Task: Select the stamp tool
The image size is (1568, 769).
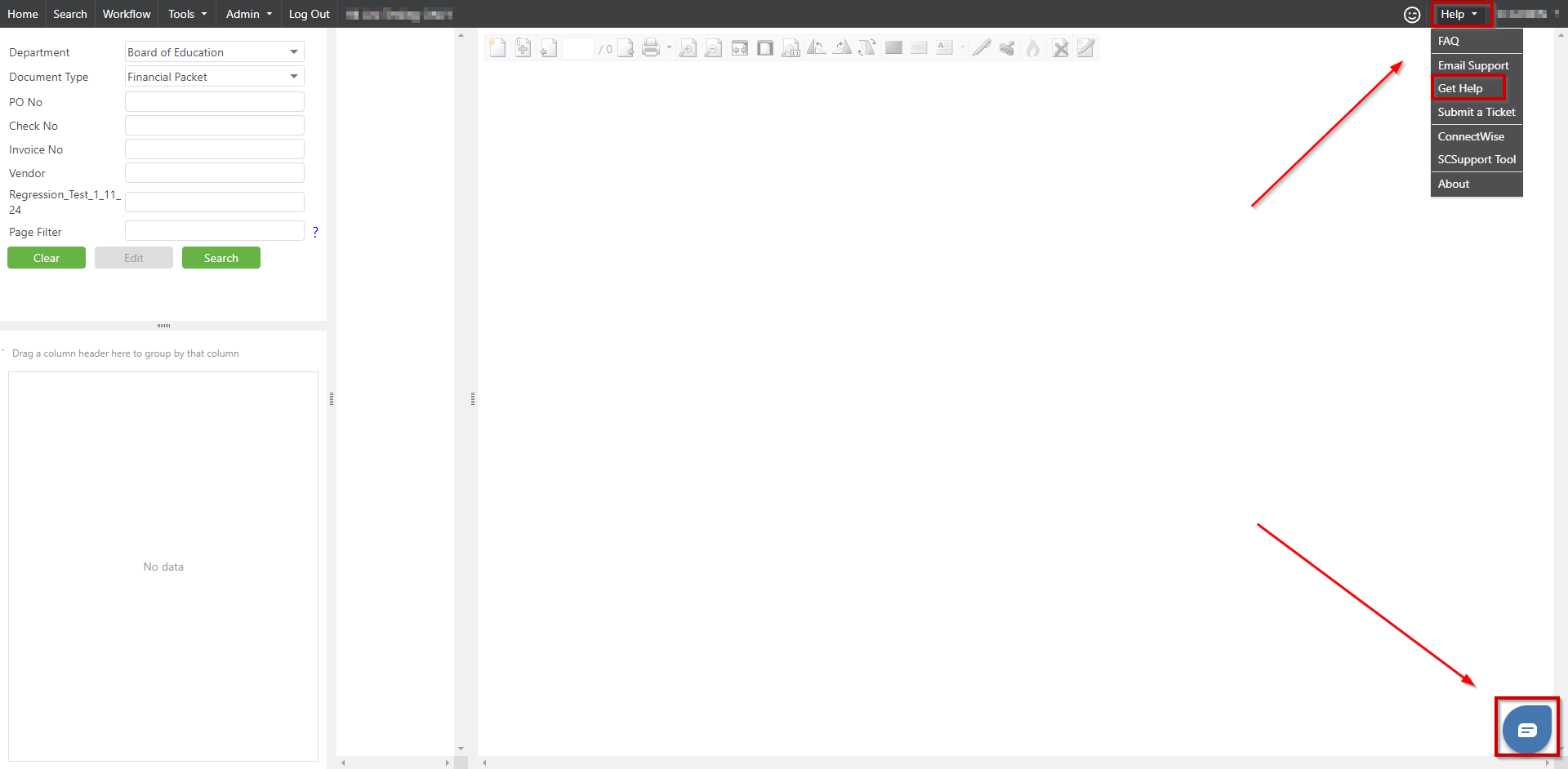Action: tap(1007, 48)
